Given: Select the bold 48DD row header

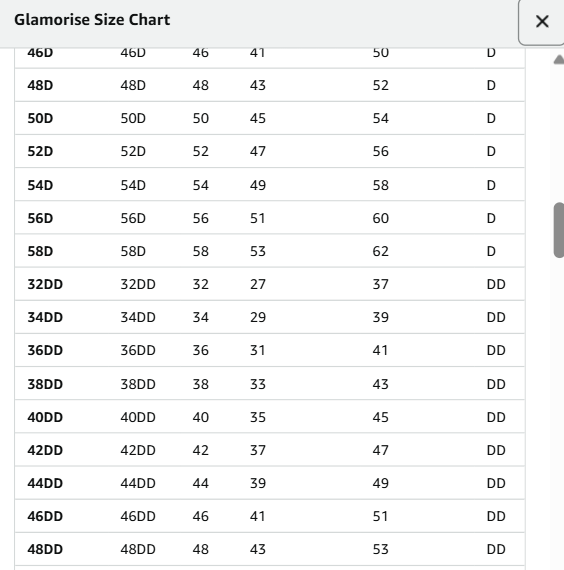Looking at the screenshot, I should click(x=45, y=549).
